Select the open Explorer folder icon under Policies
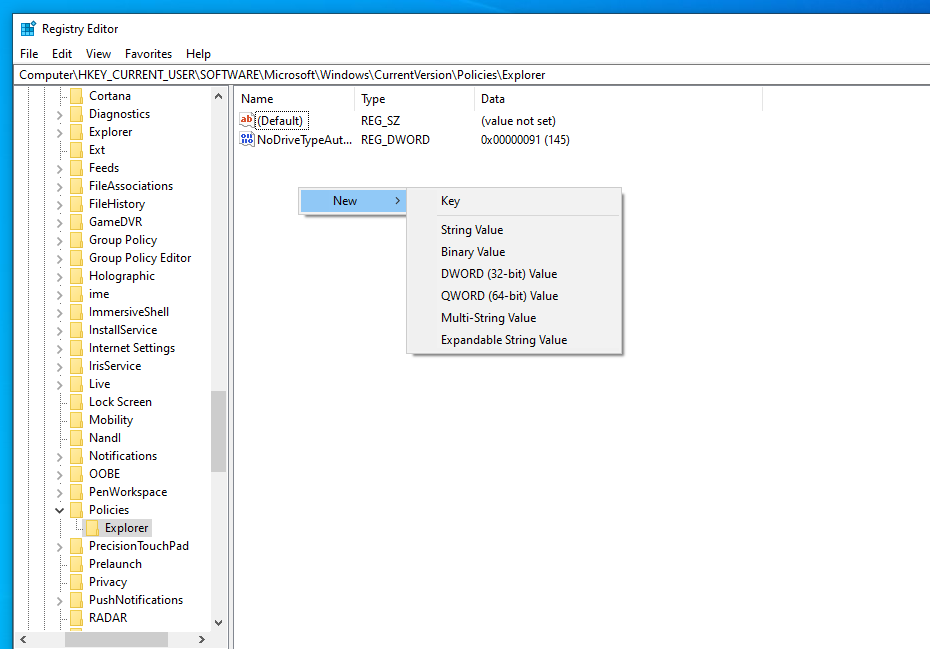930x649 pixels. (92, 528)
